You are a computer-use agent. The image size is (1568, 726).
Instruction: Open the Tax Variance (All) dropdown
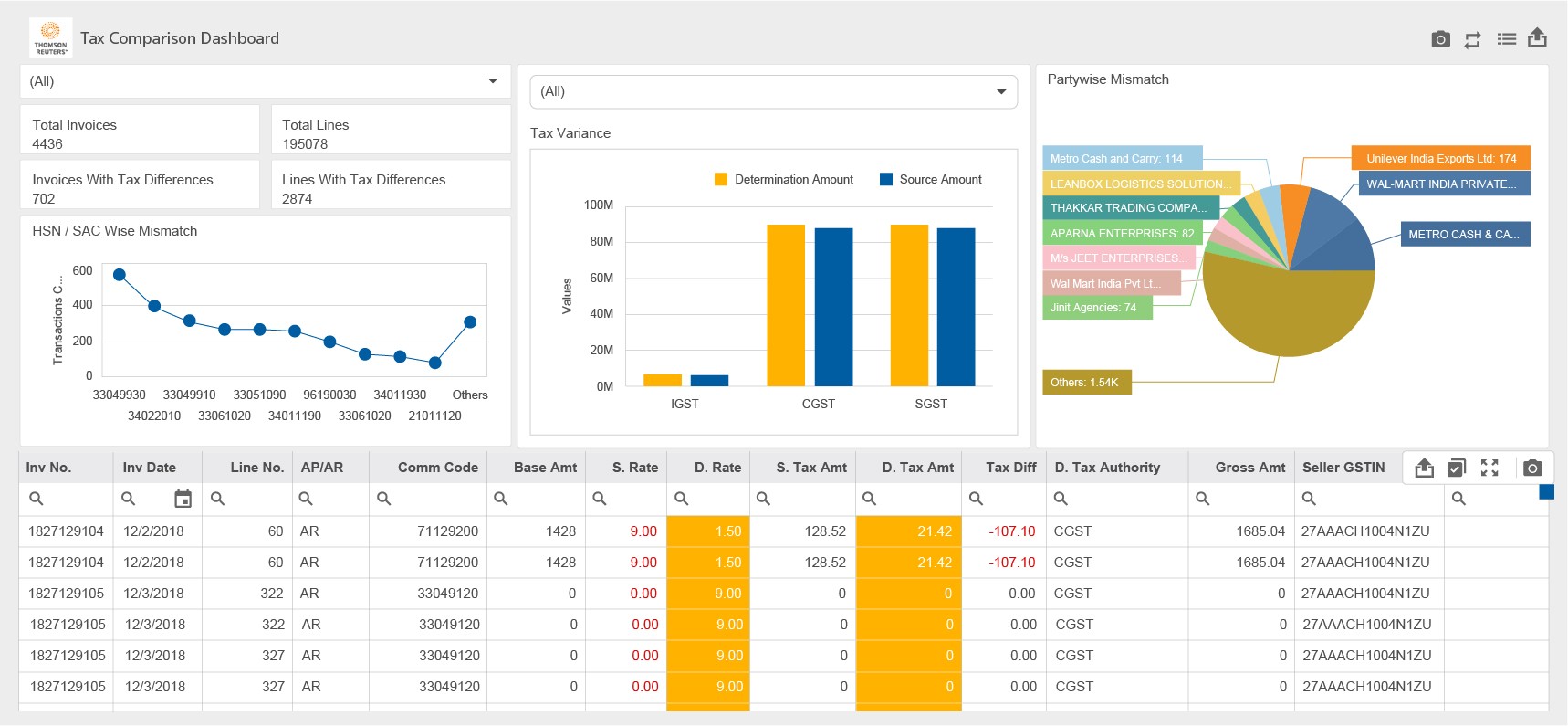[x=773, y=91]
